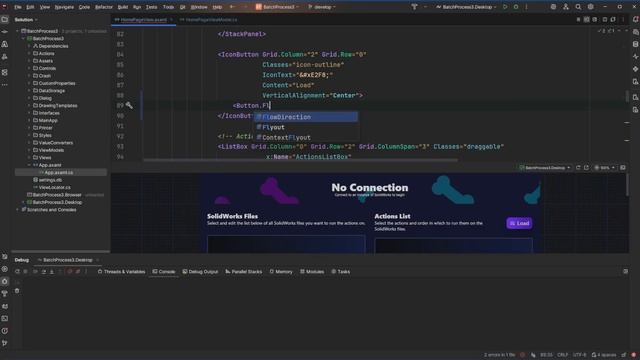The height and width of the screenshot is (360, 640).
Task: Open the three-dots more tool windows icon
Action: pos(4,85)
